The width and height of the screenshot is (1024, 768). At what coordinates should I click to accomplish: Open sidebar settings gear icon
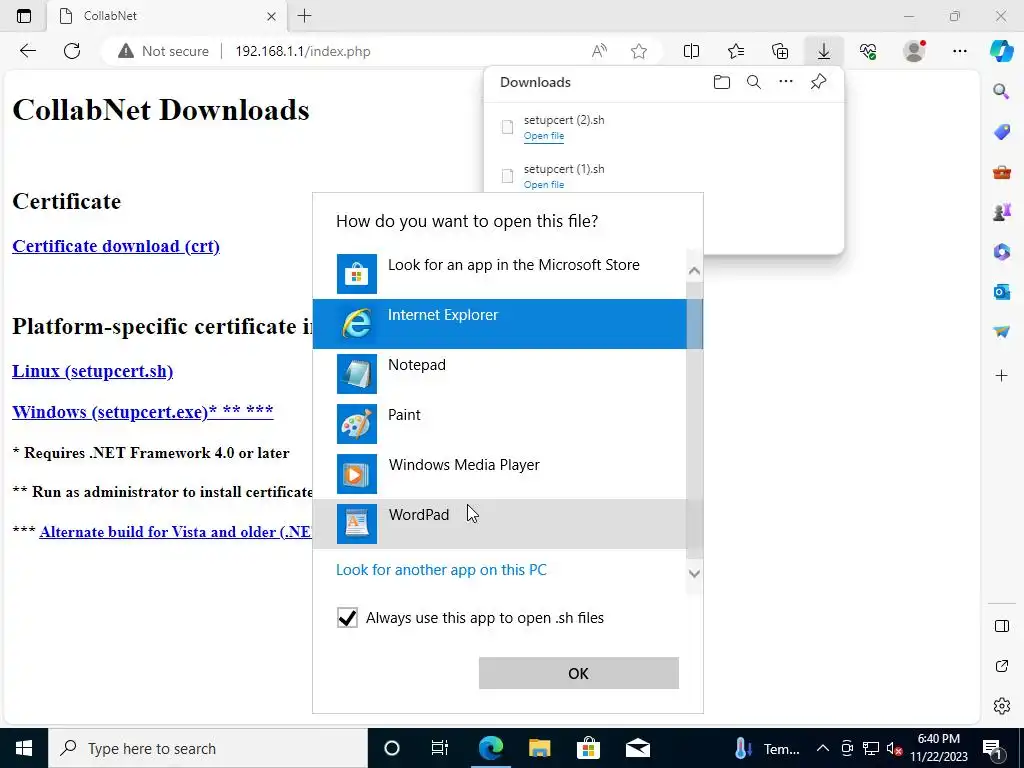1001,706
